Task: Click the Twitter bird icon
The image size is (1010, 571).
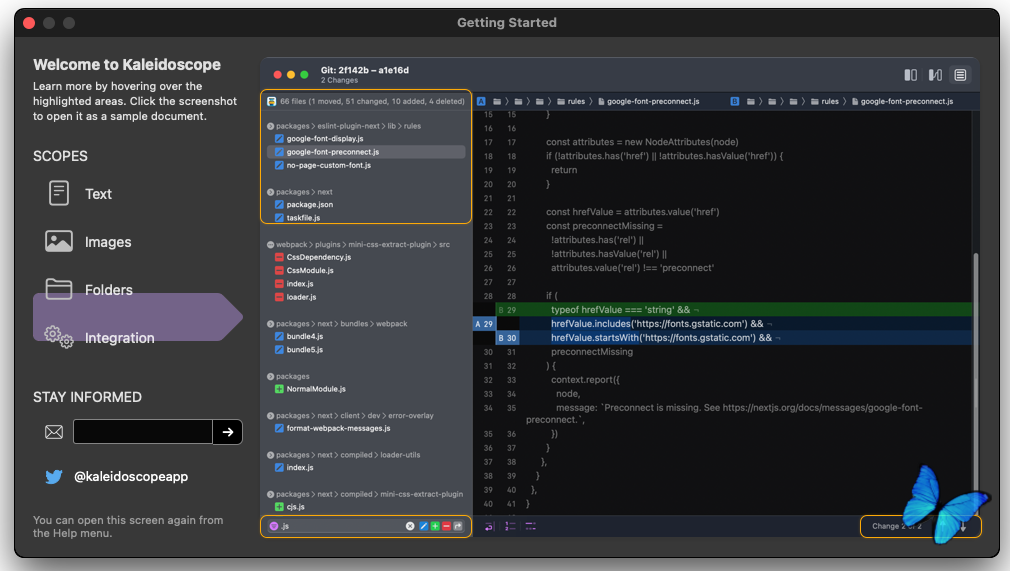Action: pyautogui.click(x=54, y=477)
